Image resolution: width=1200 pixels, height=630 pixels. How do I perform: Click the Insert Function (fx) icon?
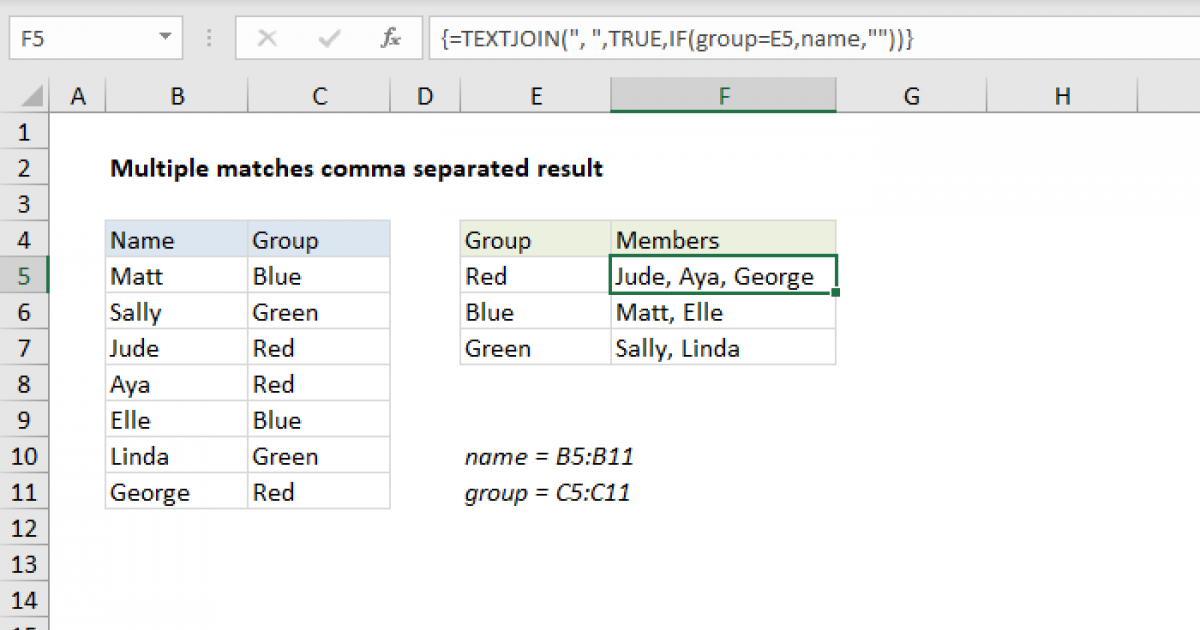[389, 38]
